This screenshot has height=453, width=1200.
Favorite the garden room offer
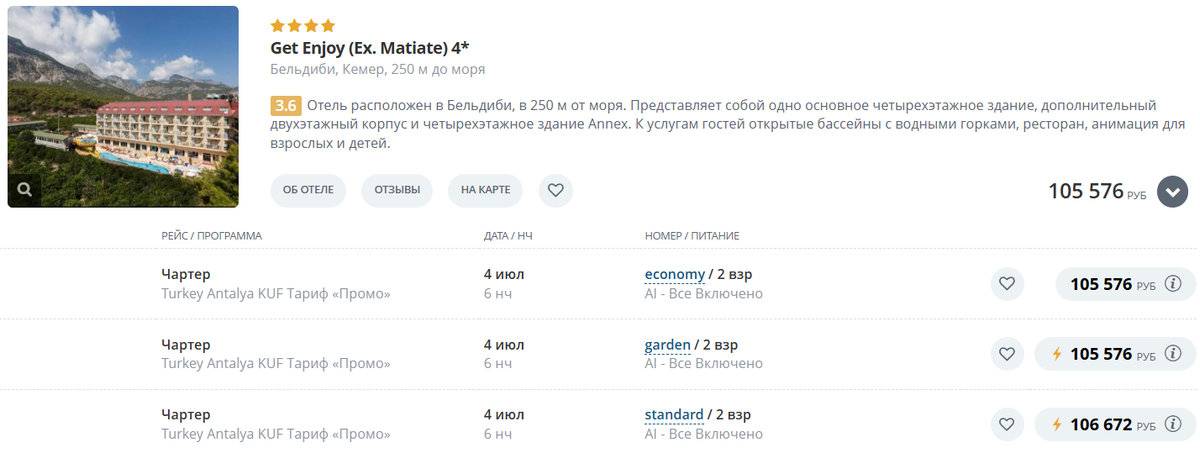point(1008,354)
